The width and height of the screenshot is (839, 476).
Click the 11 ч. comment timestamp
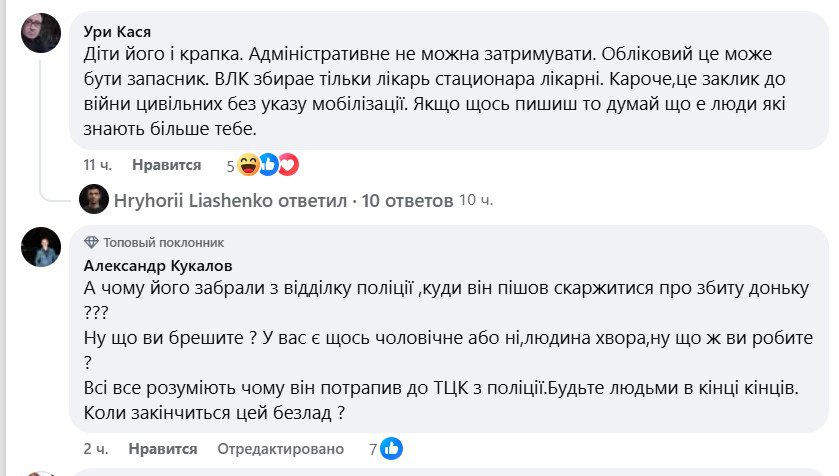point(97,165)
